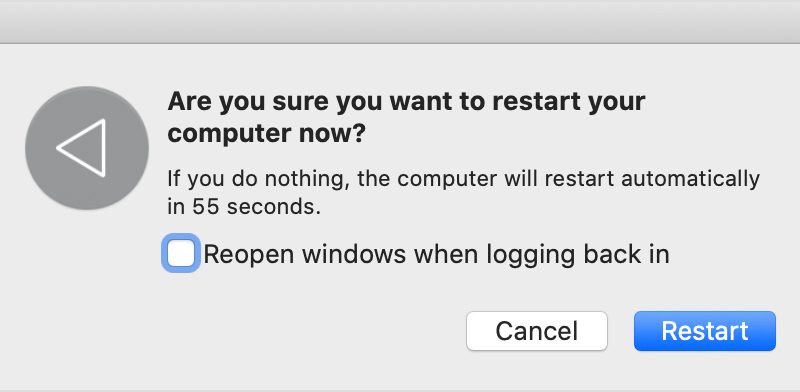Click the word 'windows' in the checkbox label
This screenshot has height=392, width=800.
click(354, 254)
